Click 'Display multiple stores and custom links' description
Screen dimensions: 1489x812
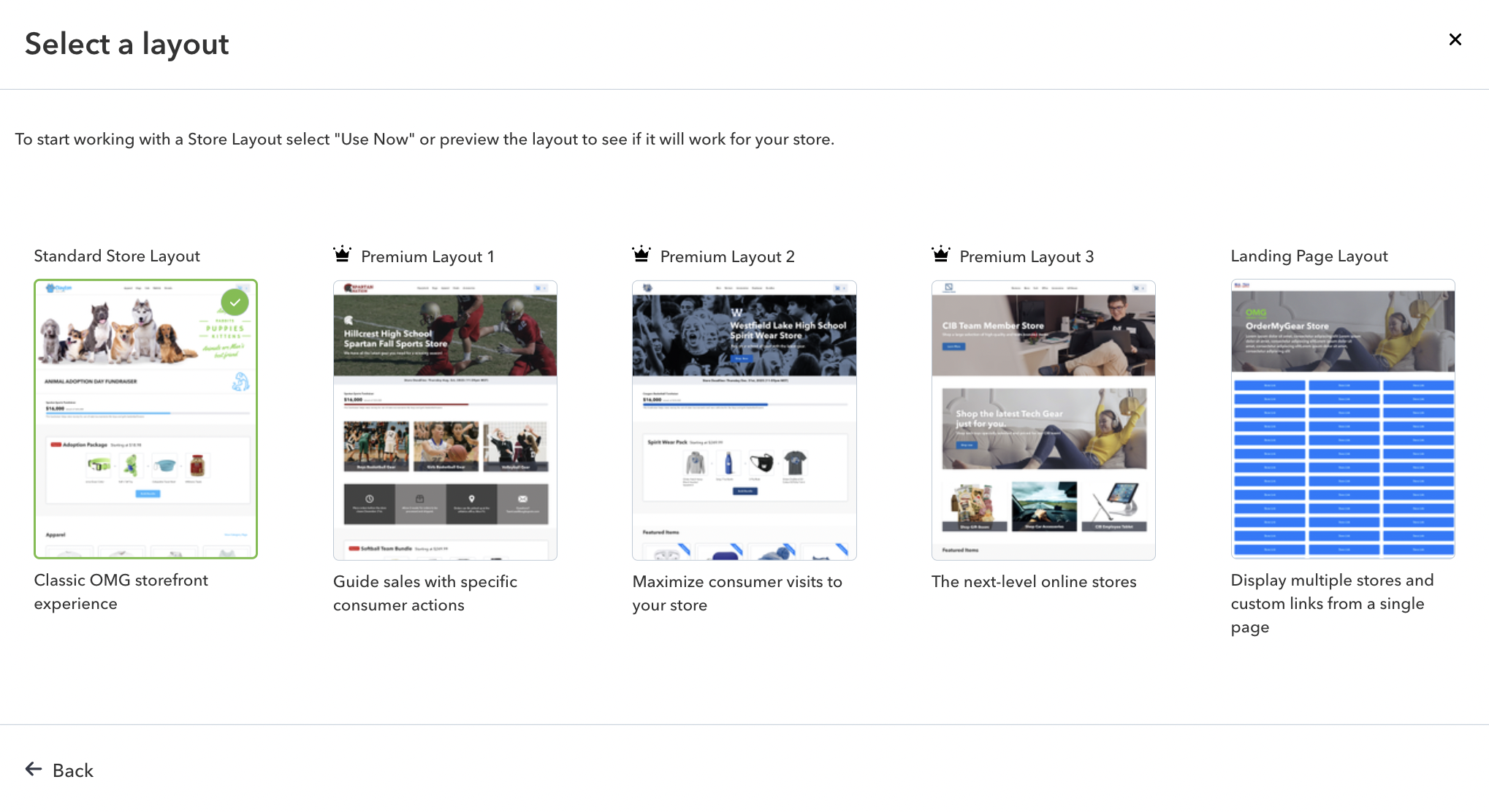[x=1332, y=603]
